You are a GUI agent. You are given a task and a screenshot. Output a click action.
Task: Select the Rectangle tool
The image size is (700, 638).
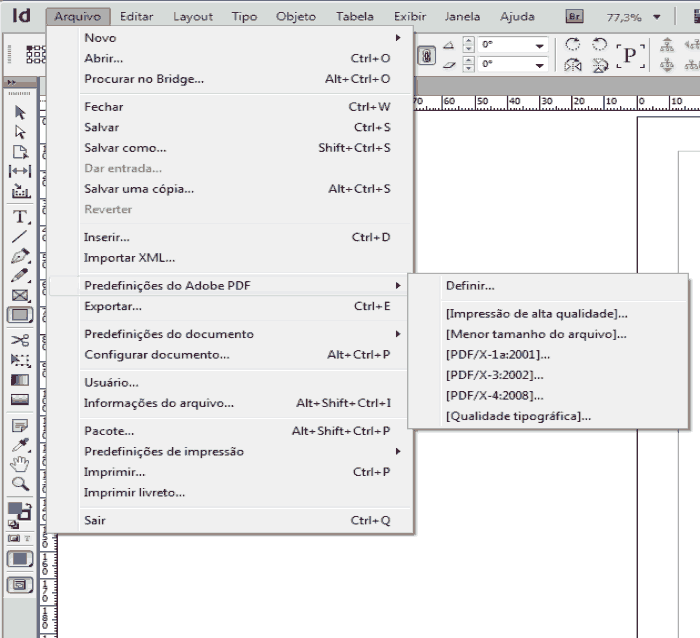[x=20, y=315]
